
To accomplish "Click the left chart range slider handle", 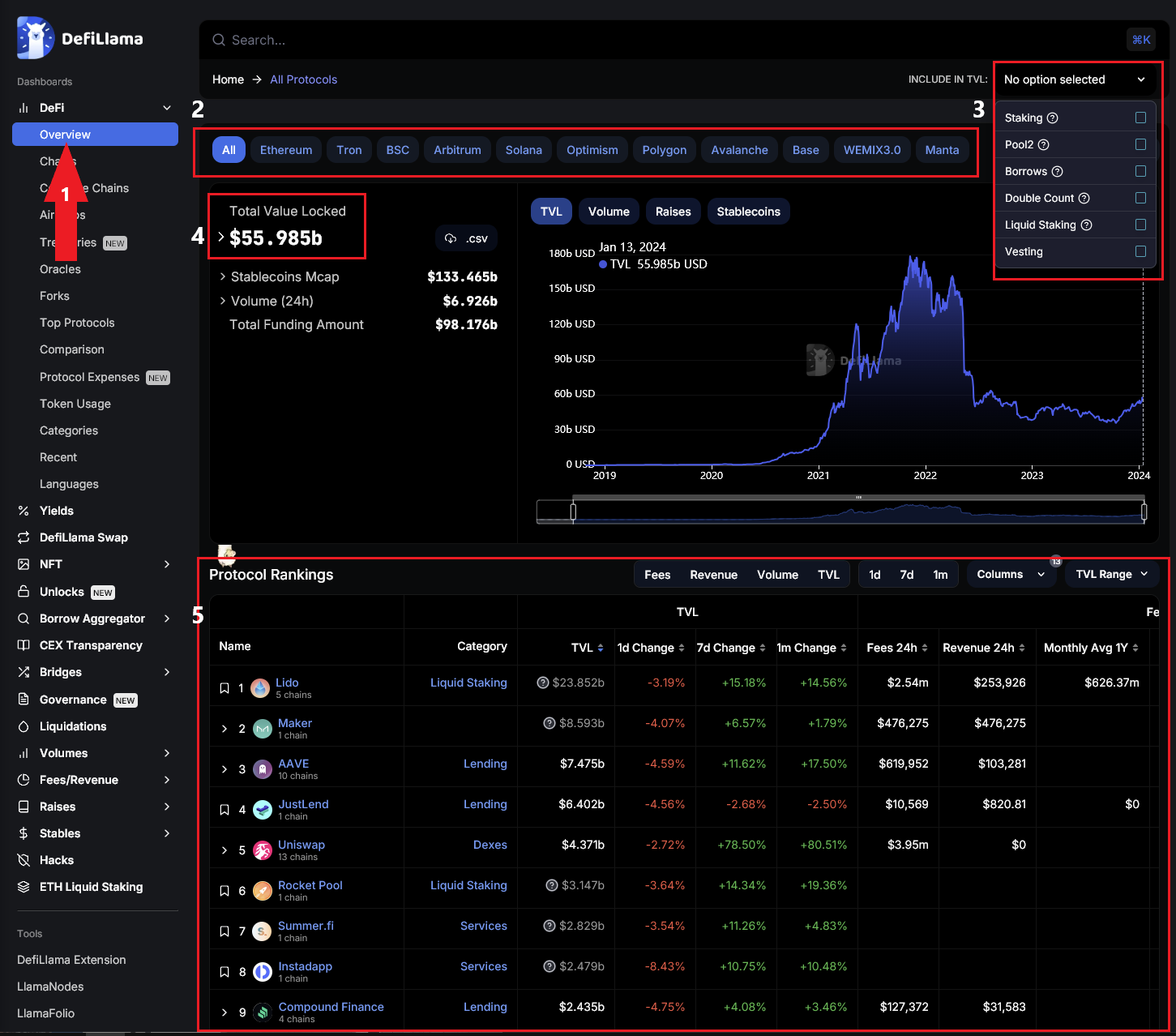I will point(573,512).
